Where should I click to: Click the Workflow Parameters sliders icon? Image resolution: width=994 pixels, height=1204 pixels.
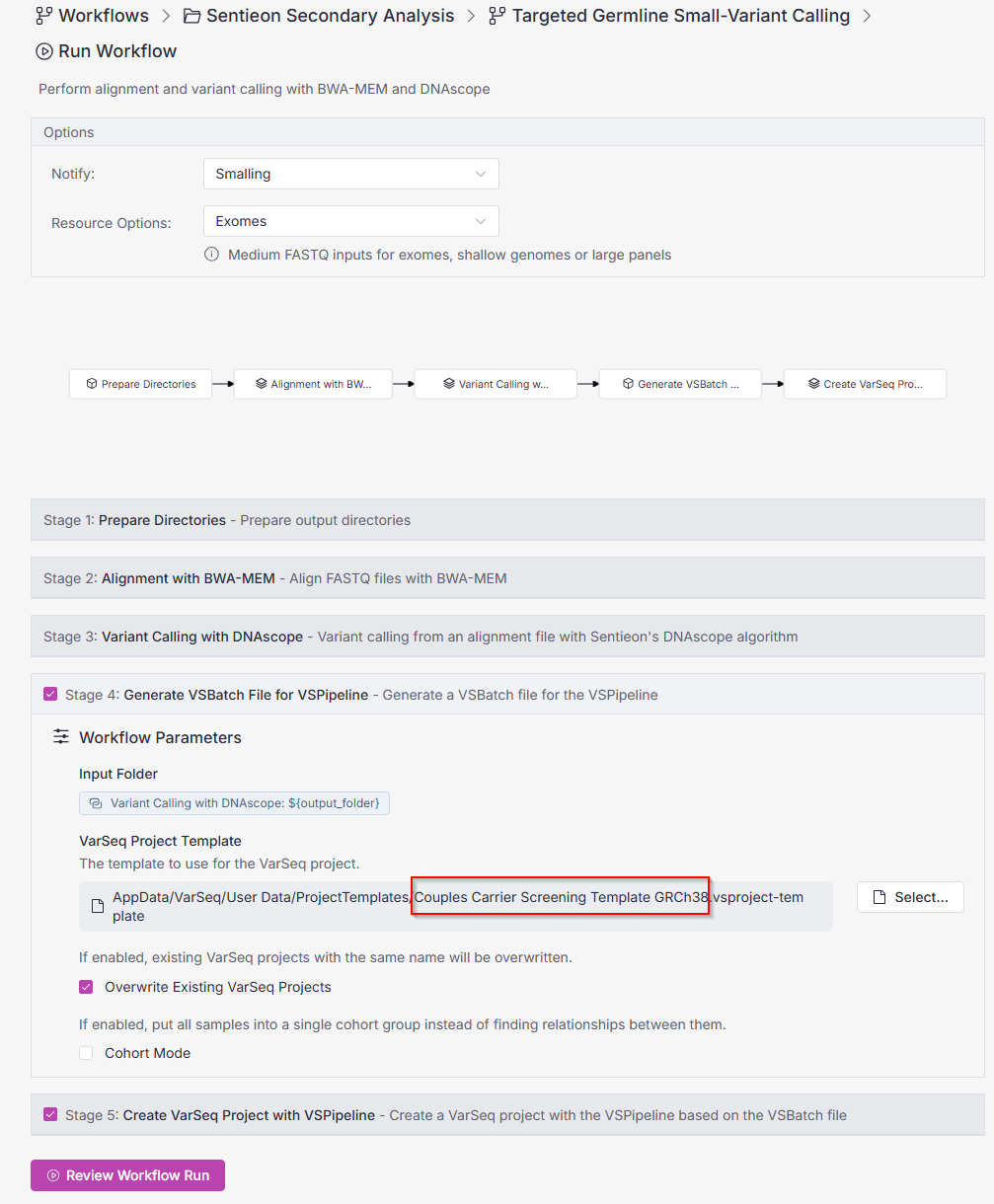click(x=61, y=737)
